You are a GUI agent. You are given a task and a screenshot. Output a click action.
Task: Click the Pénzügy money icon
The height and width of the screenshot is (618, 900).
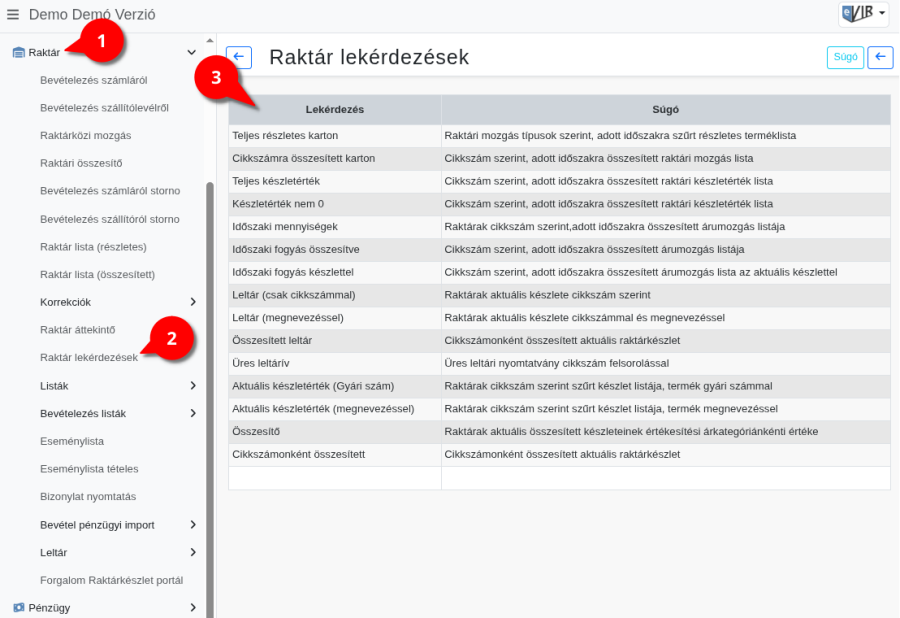click(18, 607)
